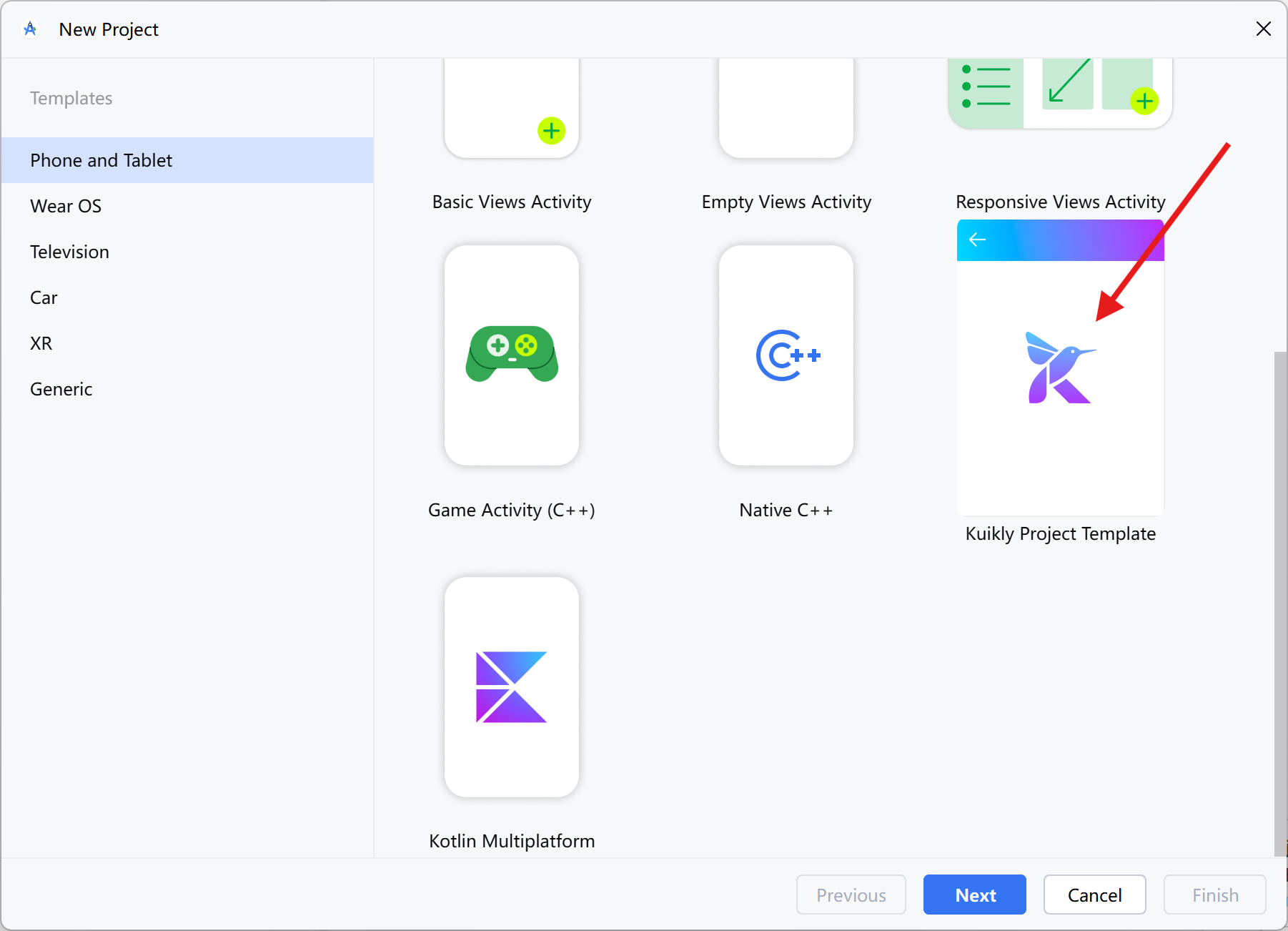
Task: Click the templates vertical scrollbar thumb
Action: point(1280,604)
